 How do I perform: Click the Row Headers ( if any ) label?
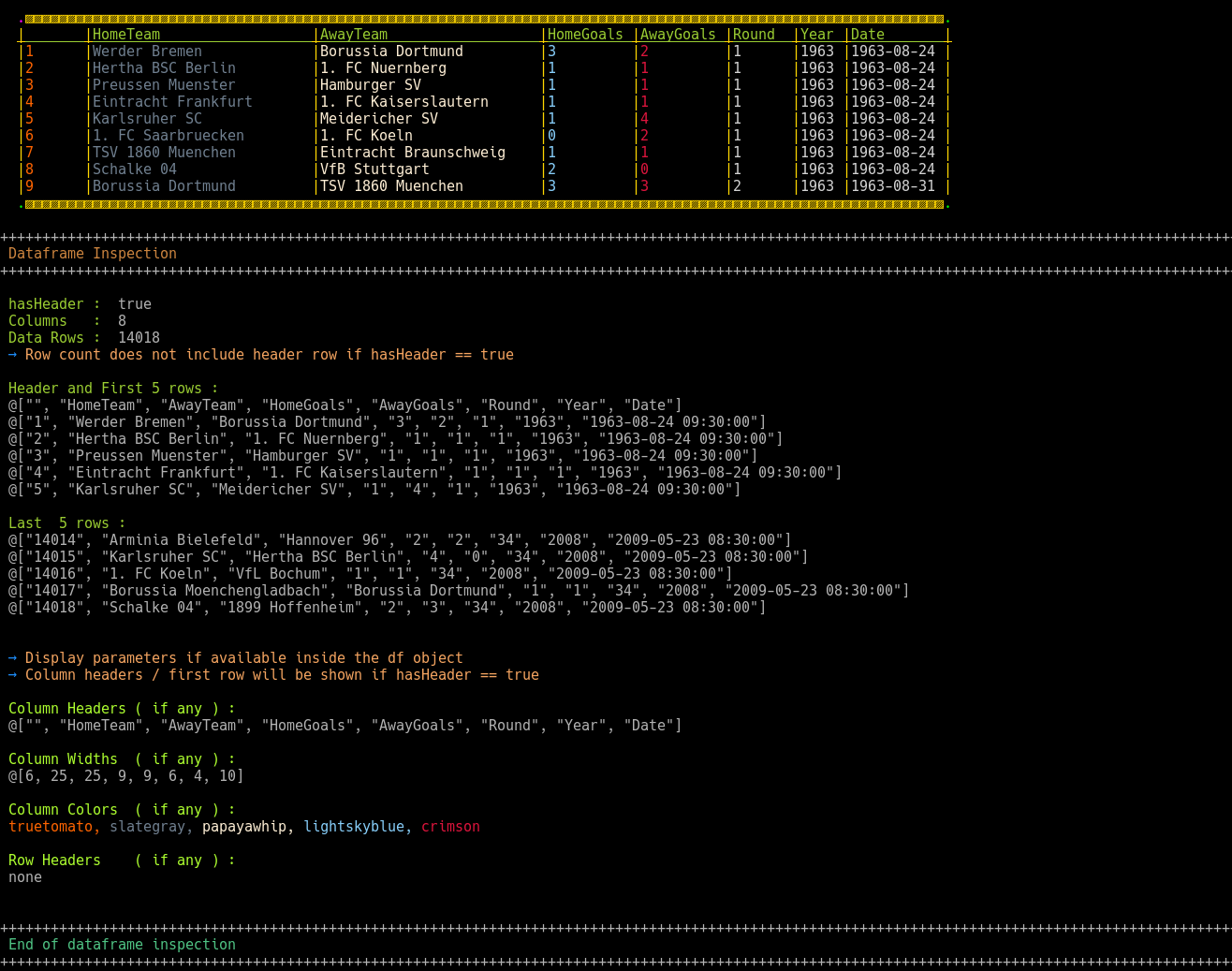pos(122,861)
